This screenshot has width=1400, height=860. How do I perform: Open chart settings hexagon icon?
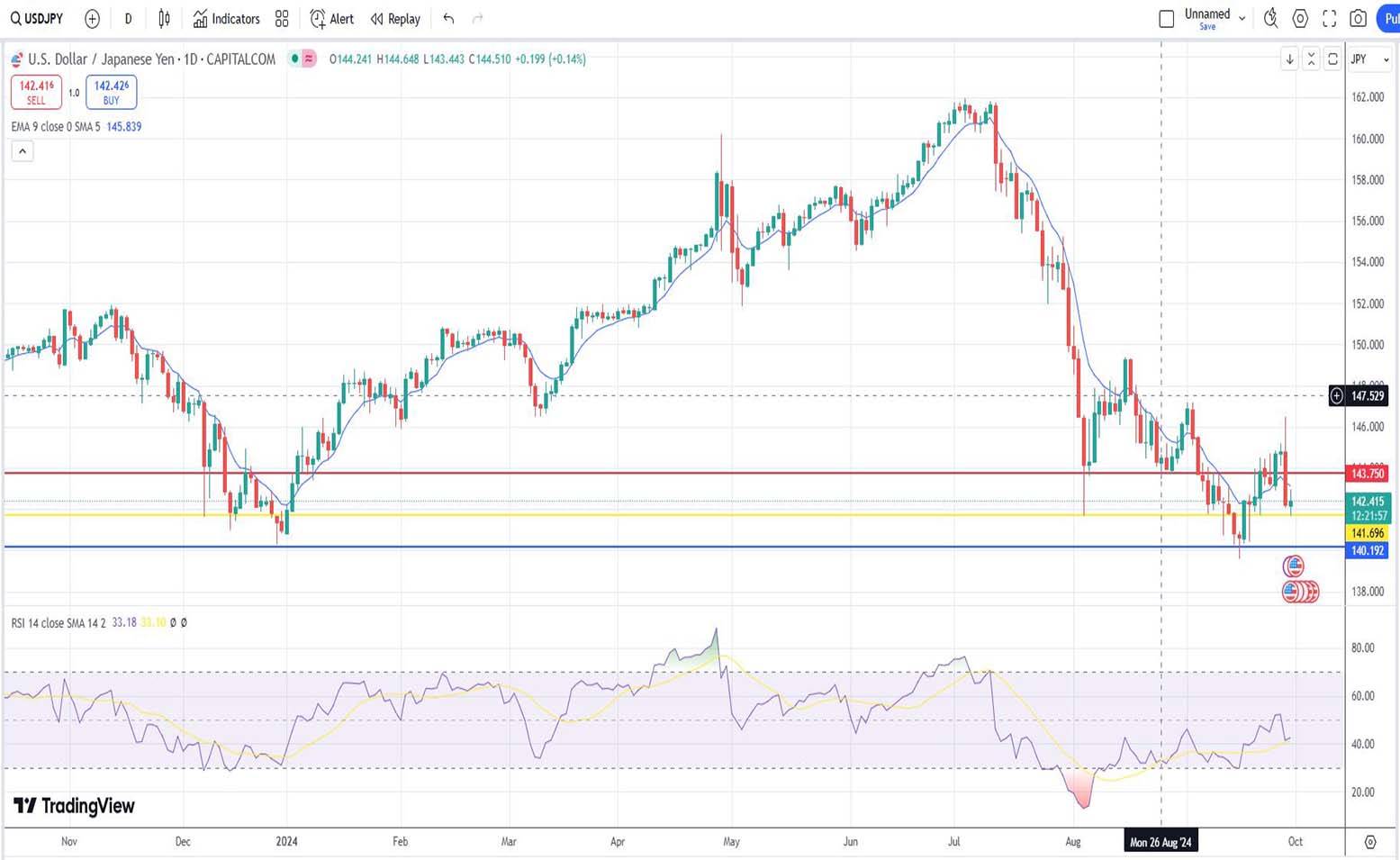coord(1300,18)
